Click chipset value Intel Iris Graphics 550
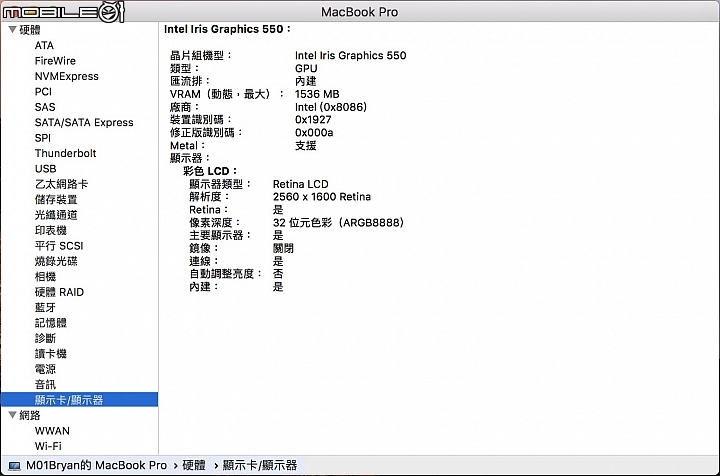The image size is (720, 476). [350, 56]
